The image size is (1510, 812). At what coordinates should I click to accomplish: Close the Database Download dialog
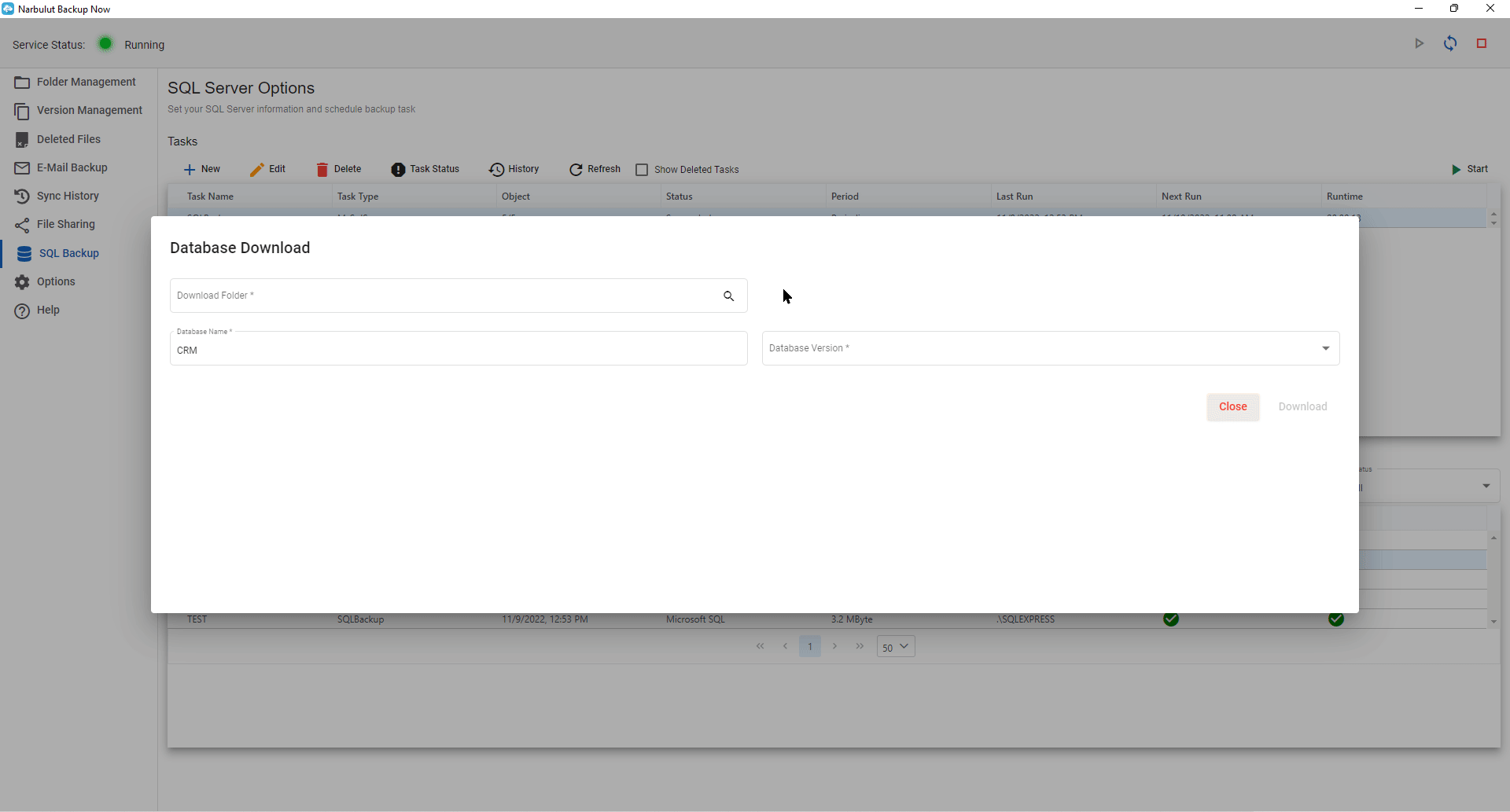(x=1233, y=407)
